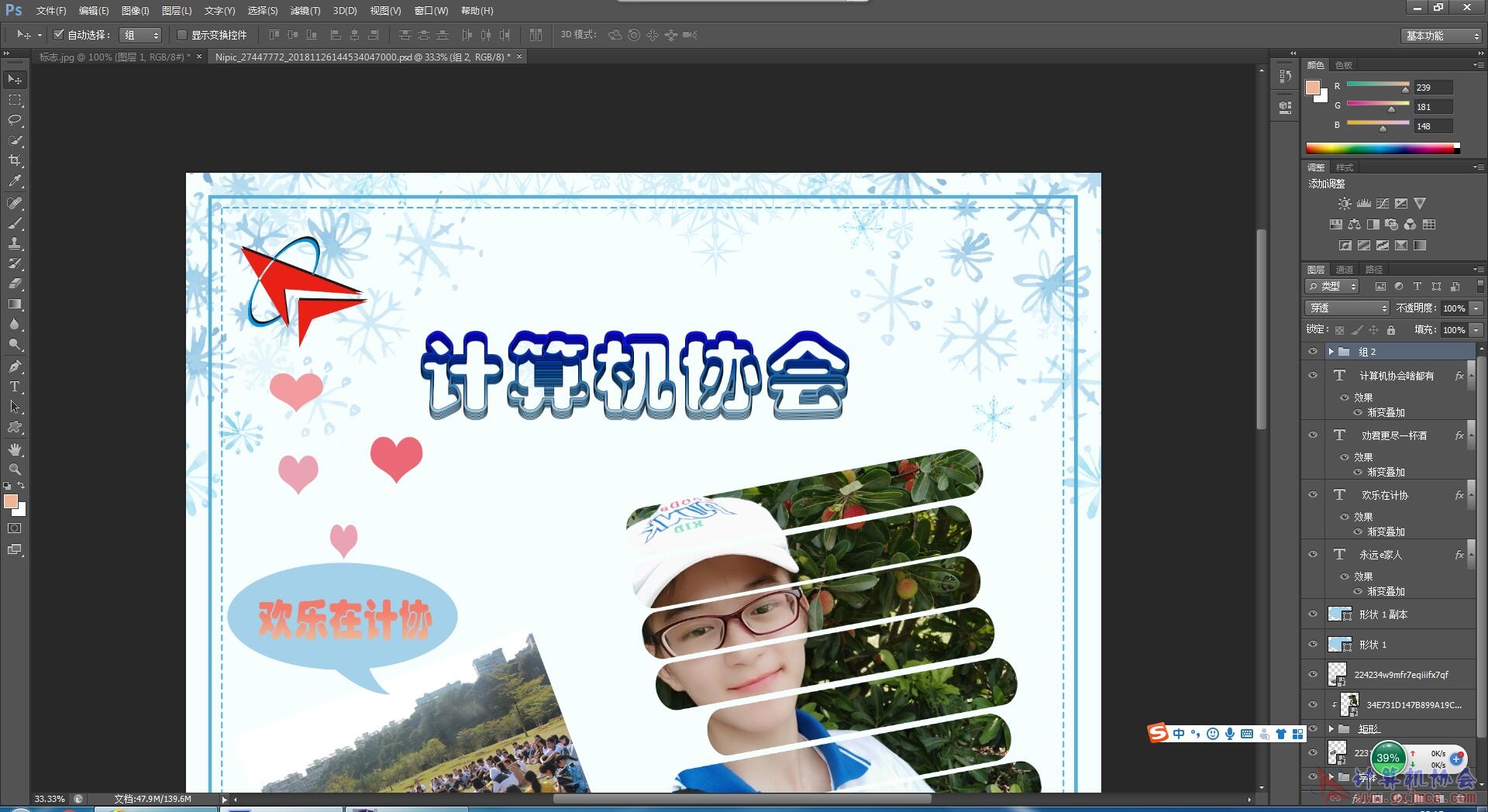Select the Lasso tool
Image resolution: width=1488 pixels, height=812 pixels.
tap(15, 120)
